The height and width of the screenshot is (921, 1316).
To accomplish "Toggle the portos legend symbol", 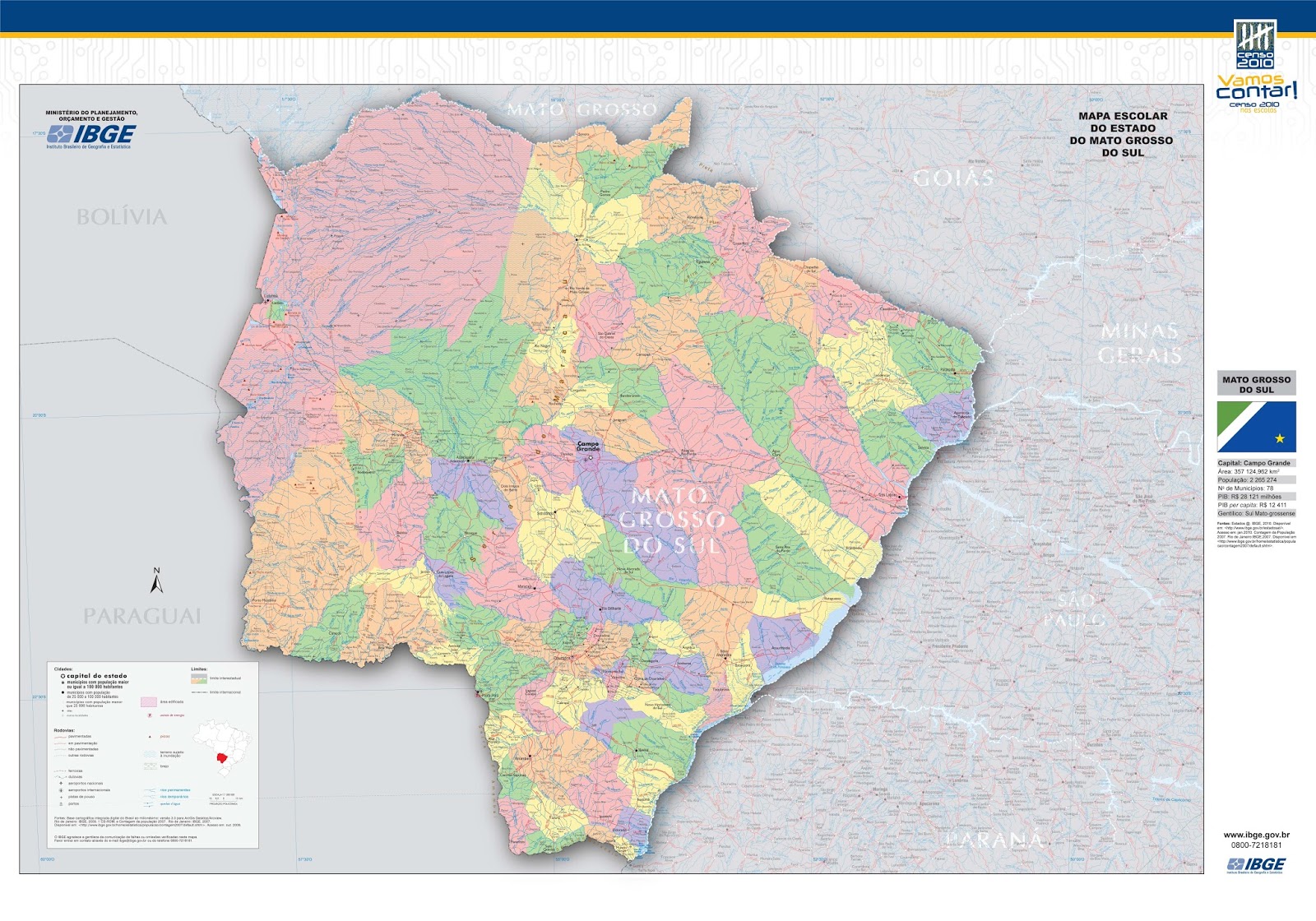I will tap(61, 804).
